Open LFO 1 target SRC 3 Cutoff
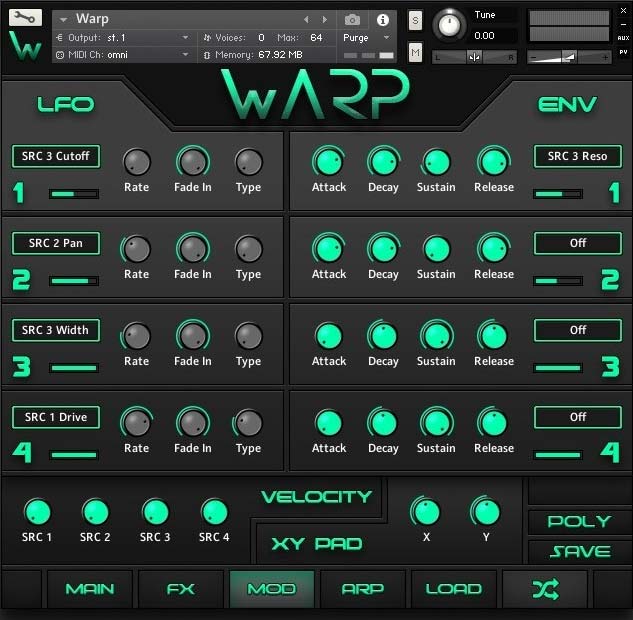633x620 pixels. (x=56, y=156)
